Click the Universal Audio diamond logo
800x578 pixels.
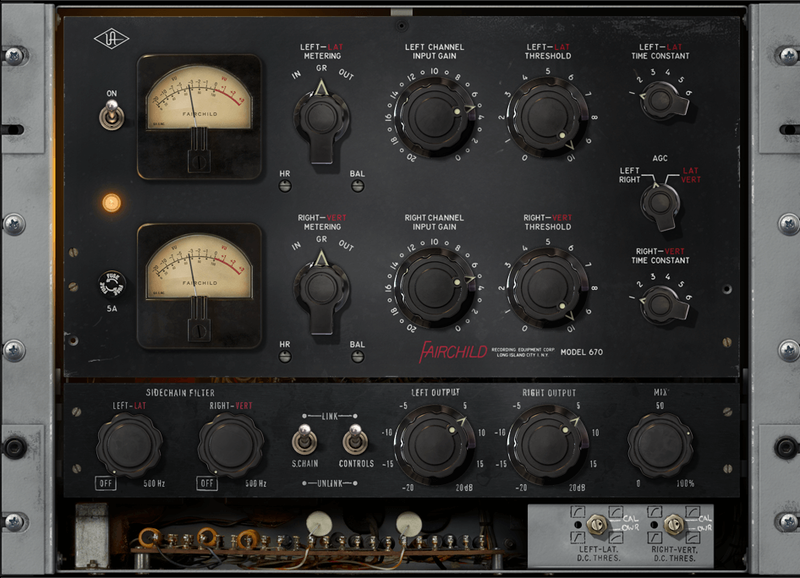click(x=111, y=39)
